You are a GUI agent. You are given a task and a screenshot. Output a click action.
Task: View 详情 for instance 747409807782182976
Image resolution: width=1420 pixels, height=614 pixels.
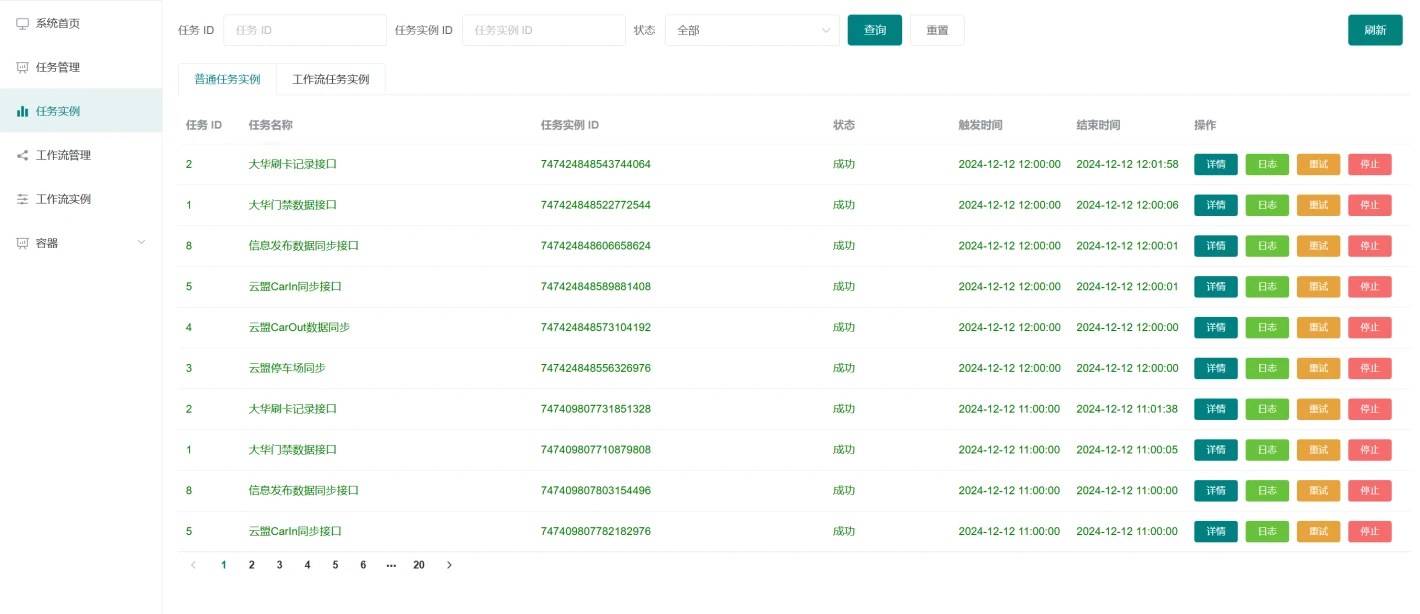point(1216,531)
